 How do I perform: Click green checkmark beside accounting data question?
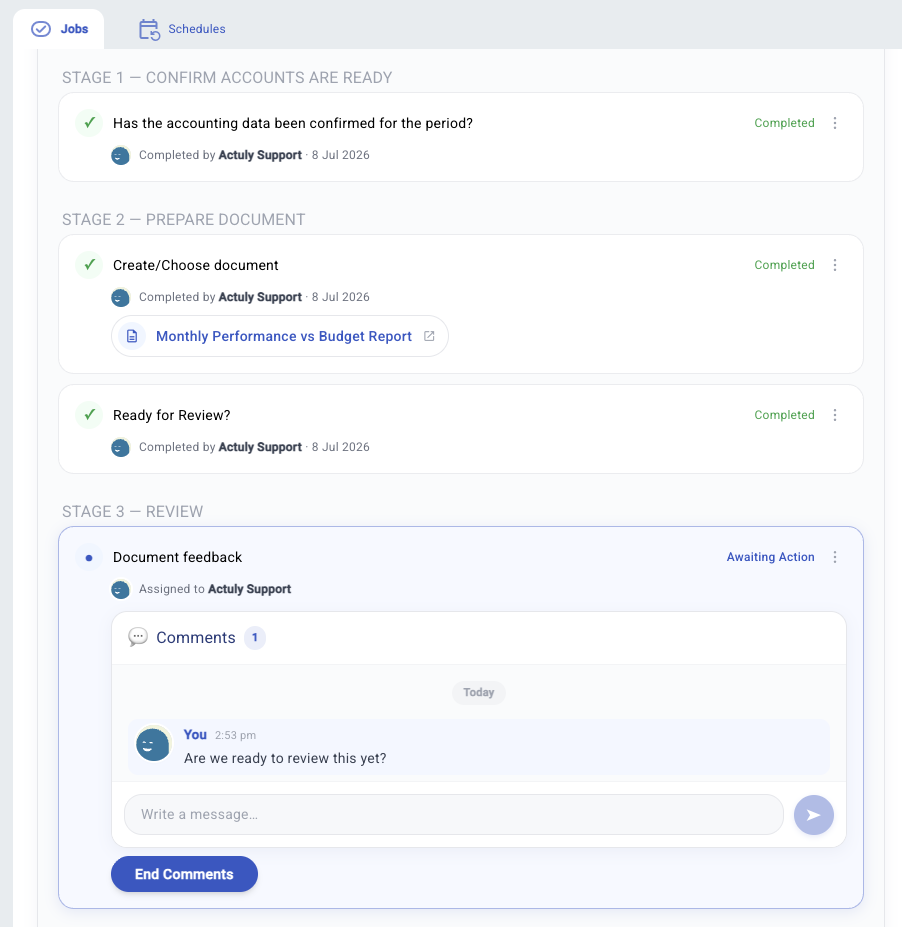pyautogui.click(x=89, y=123)
